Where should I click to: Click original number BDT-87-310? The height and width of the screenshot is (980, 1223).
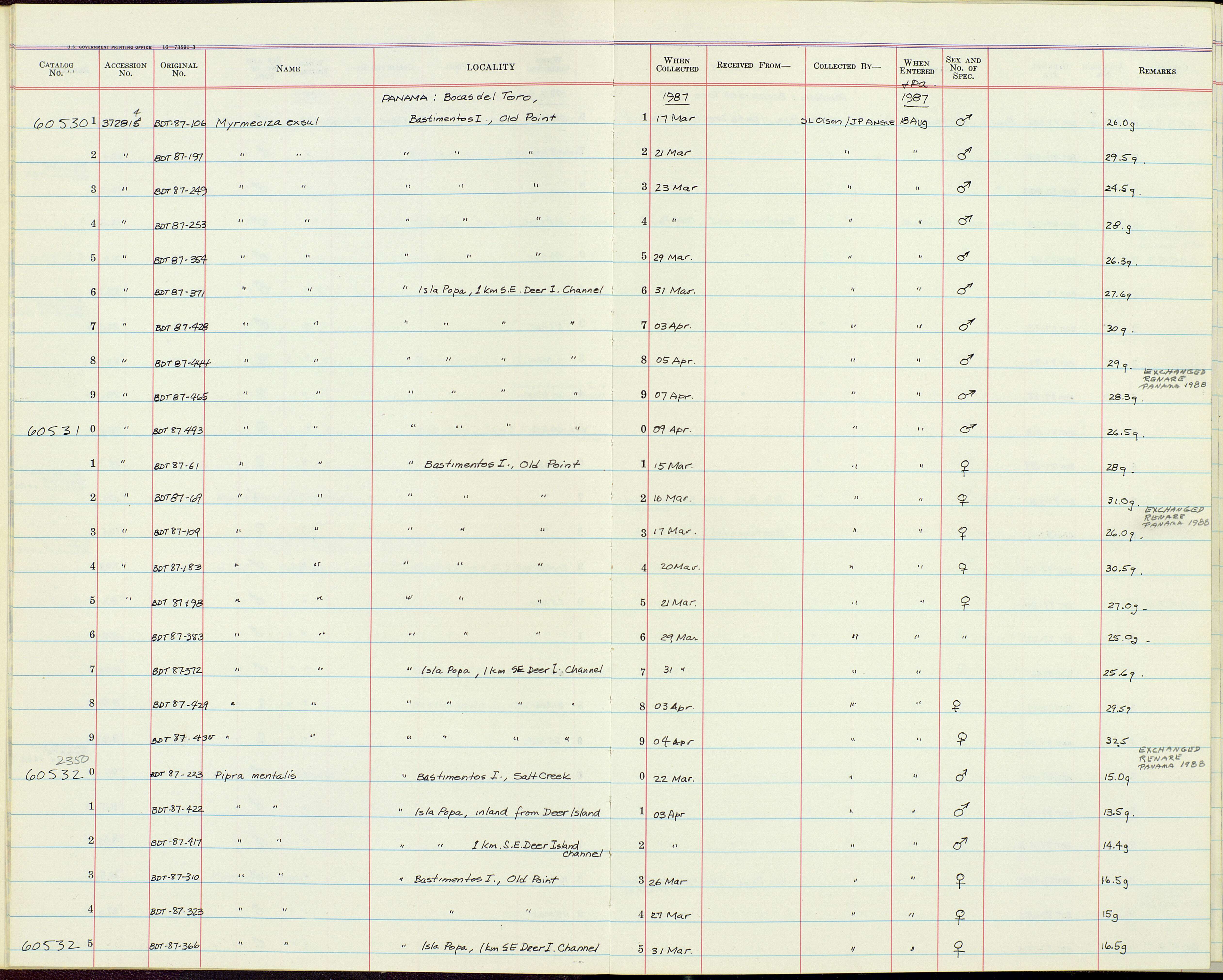pos(175,877)
